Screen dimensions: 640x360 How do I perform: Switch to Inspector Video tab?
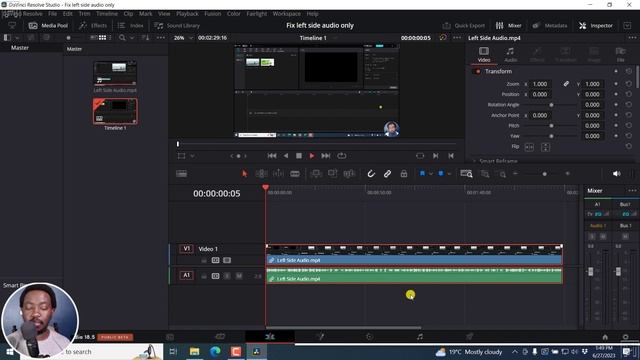(484, 54)
